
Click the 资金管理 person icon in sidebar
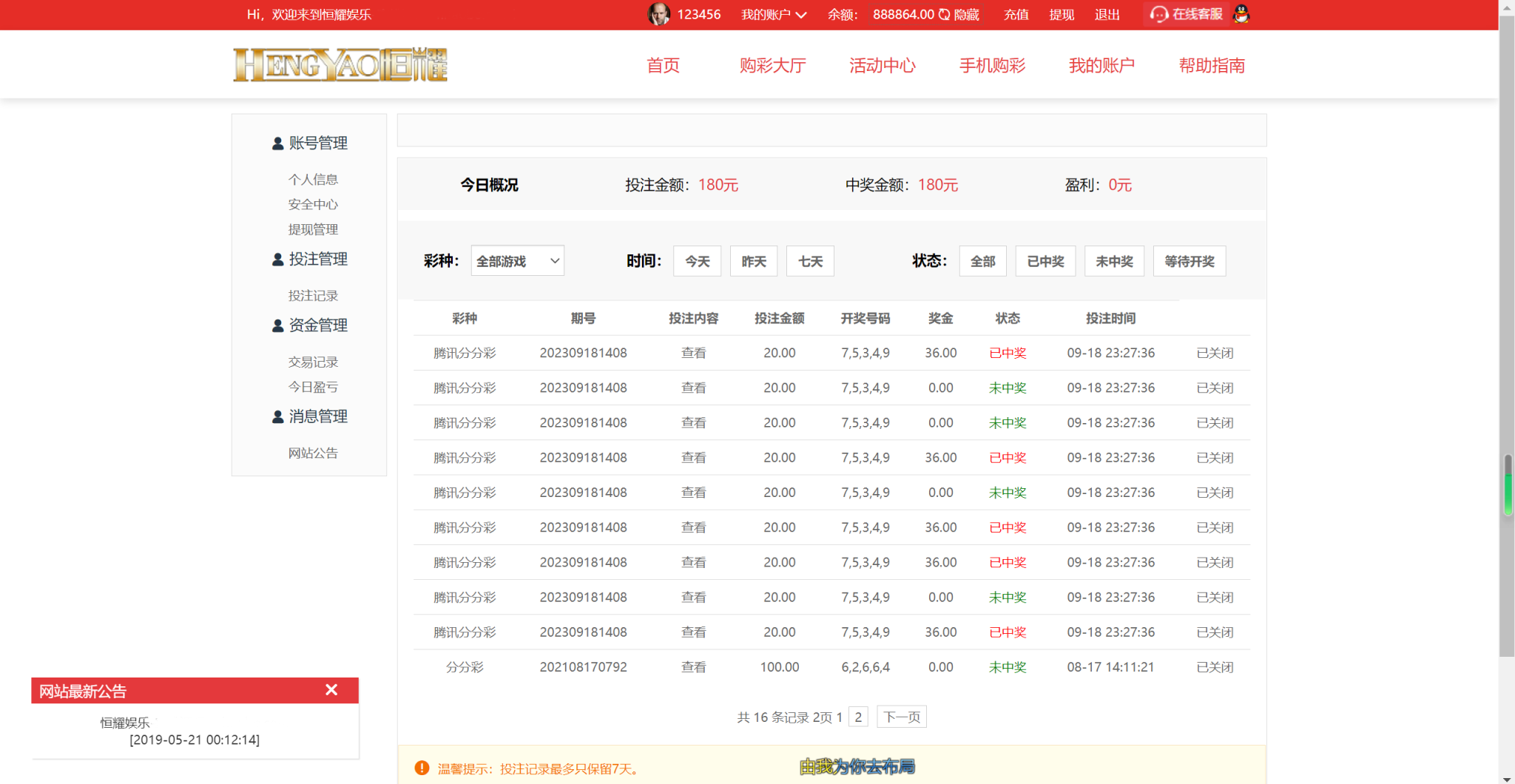[278, 325]
